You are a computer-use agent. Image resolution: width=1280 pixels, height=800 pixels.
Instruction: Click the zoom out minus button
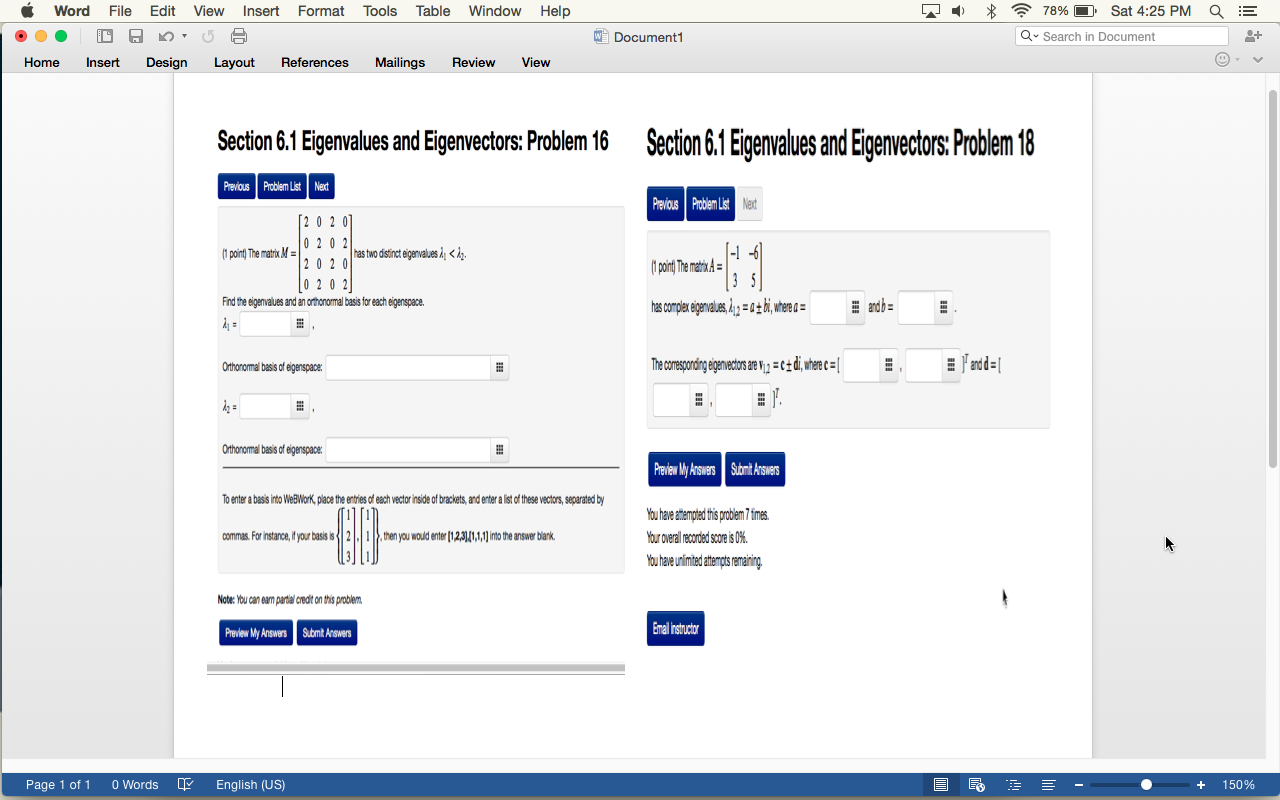click(1079, 785)
